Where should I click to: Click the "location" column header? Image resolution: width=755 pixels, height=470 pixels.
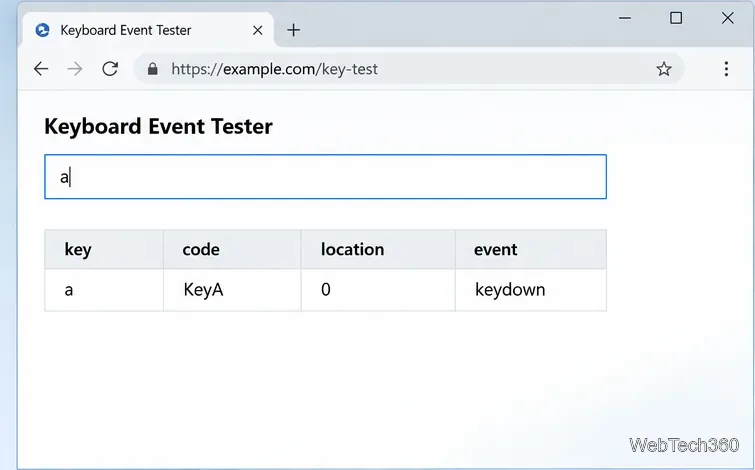pyautogui.click(x=378, y=249)
